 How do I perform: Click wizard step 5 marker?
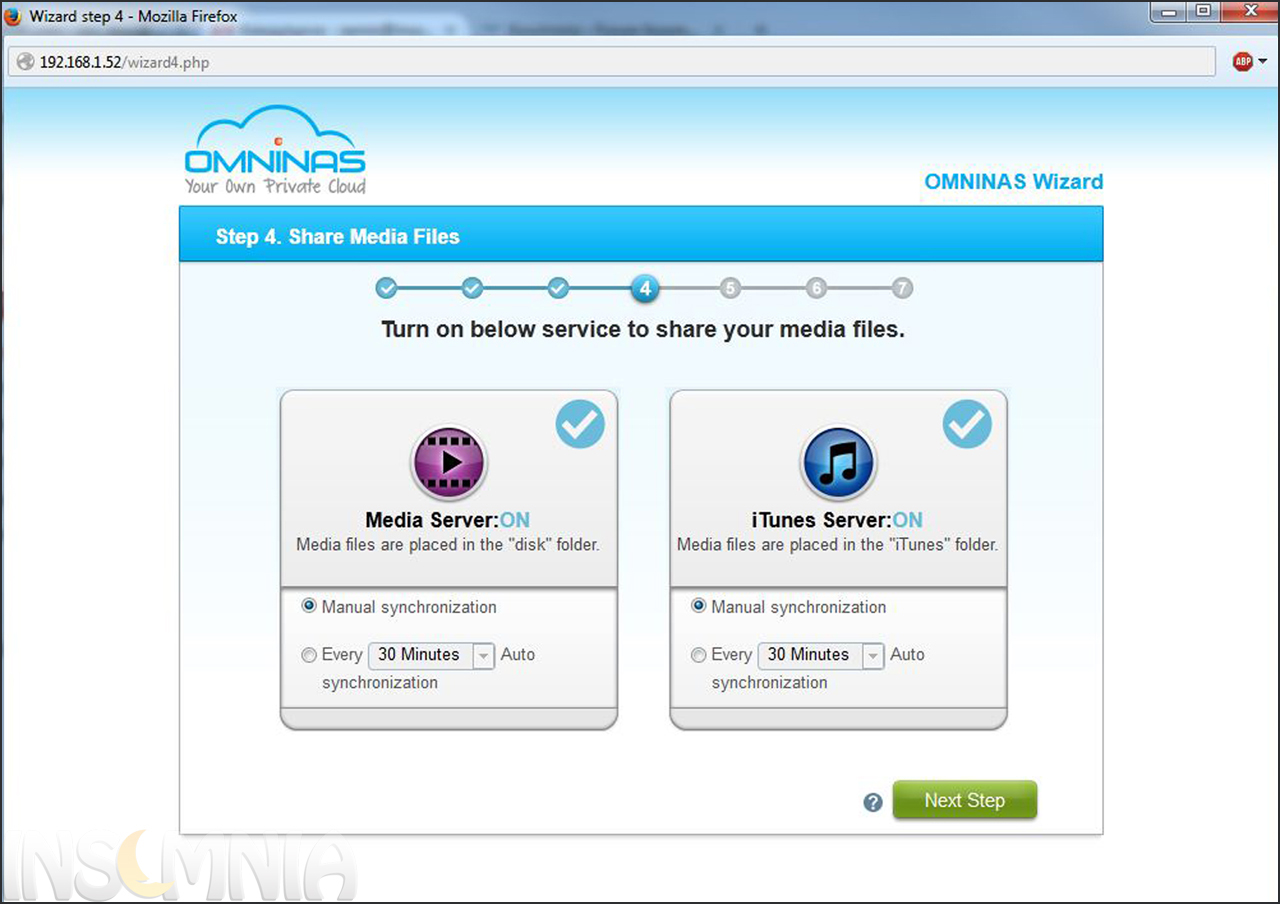click(730, 289)
